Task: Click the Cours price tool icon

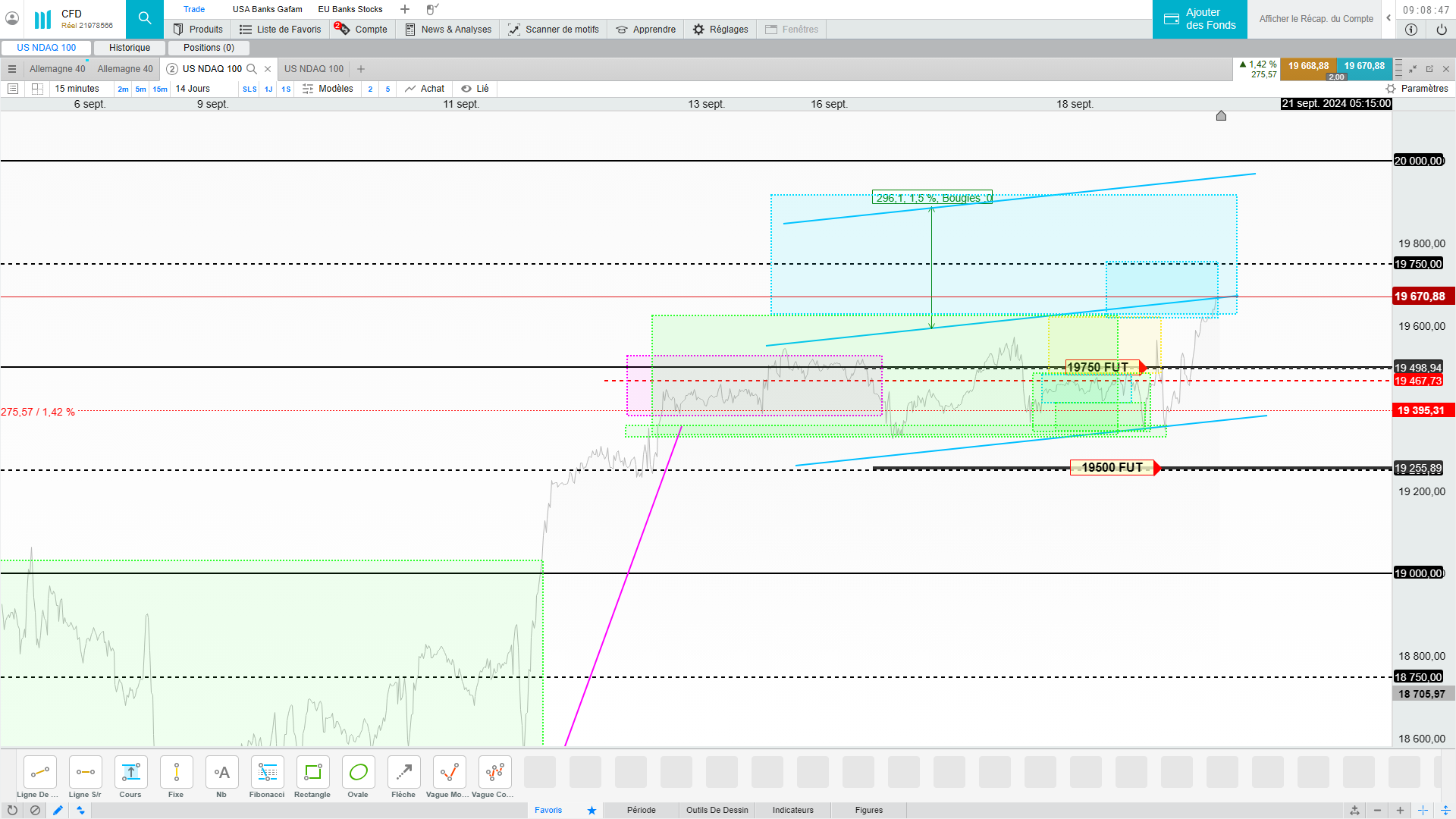Action: [x=130, y=773]
